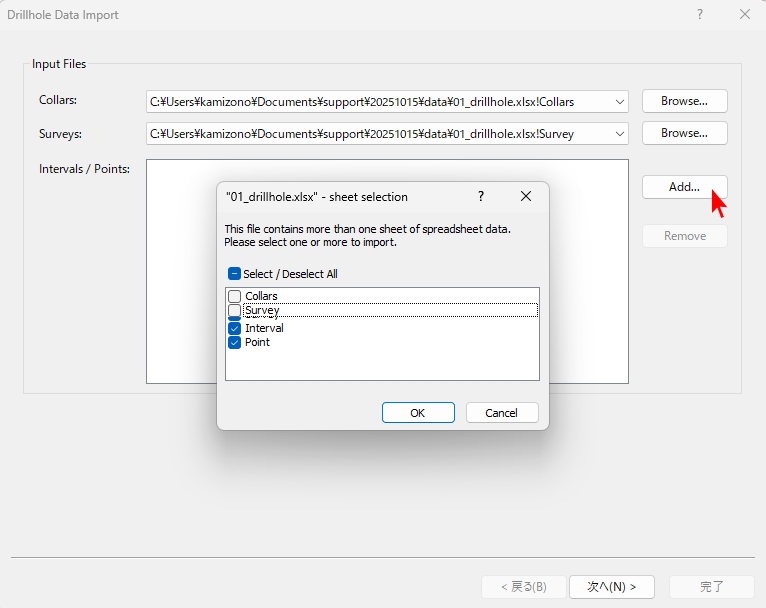Close the Drillhole Data Import window

pyautogui.click(x=744, y=14)
